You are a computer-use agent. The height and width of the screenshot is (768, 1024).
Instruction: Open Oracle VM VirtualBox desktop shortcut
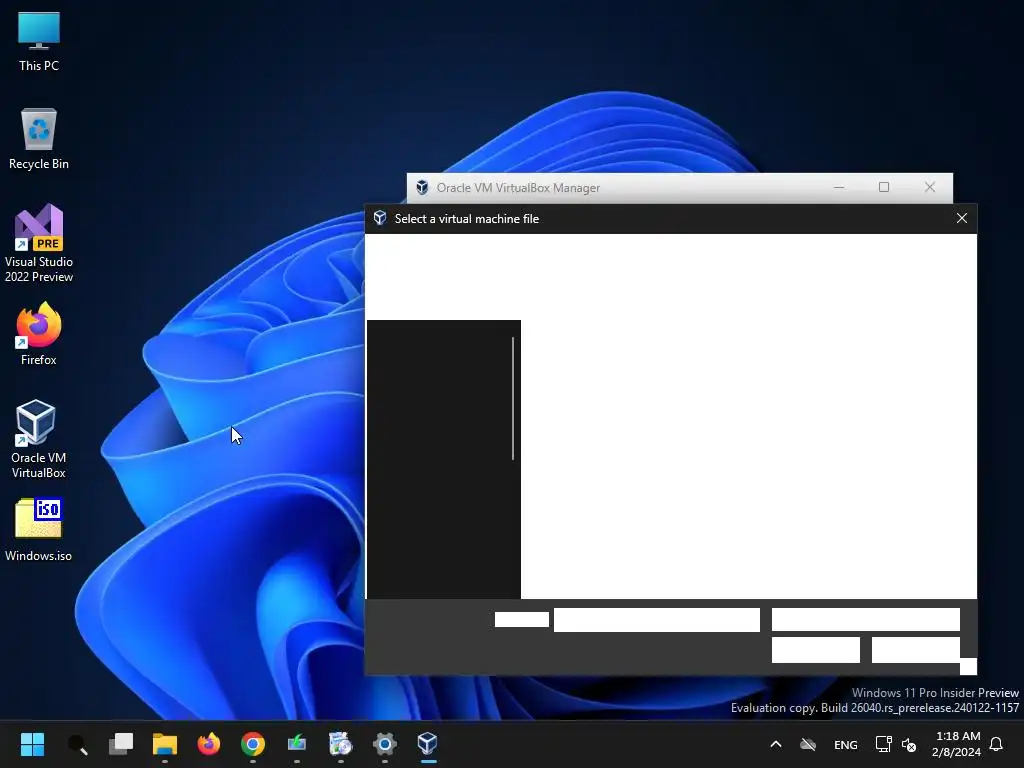coord(39,439)
